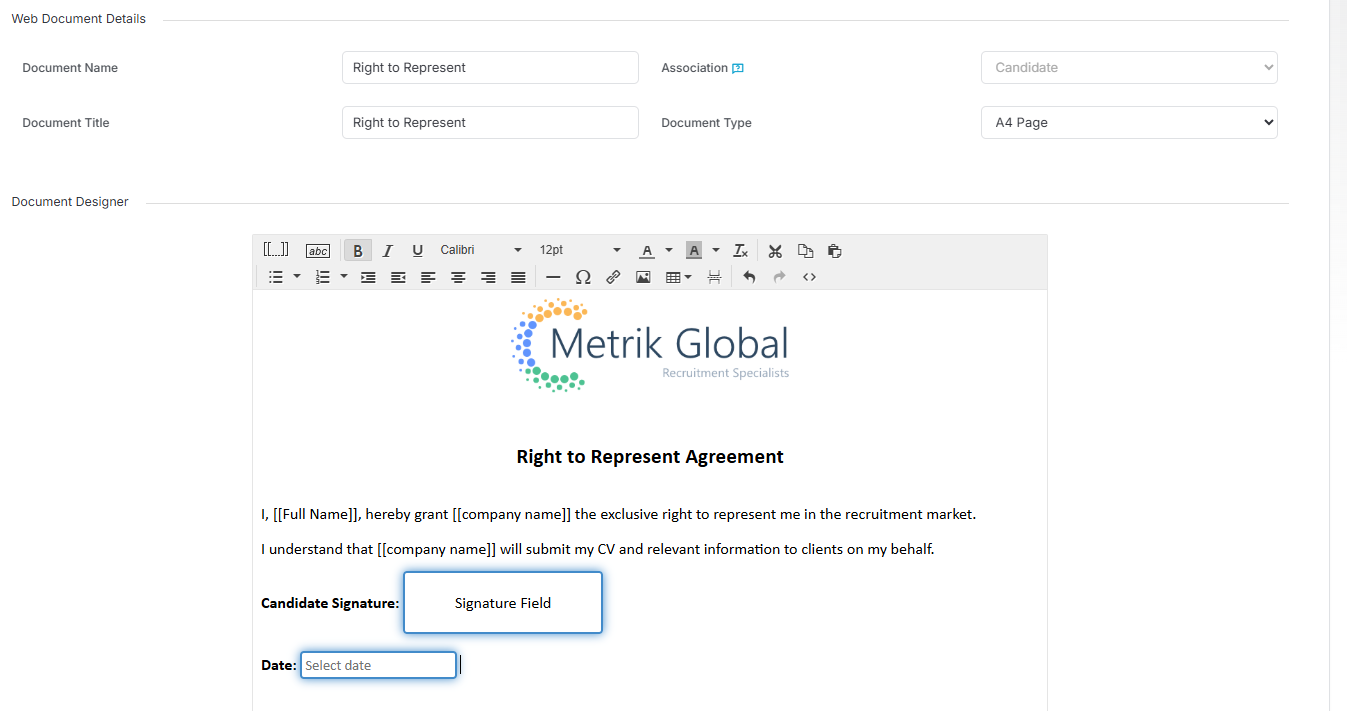This screenshot has height=711, width=1347.
Task: Edit the Document Title field
Action: pyautogui.click(x=490, y=123)
